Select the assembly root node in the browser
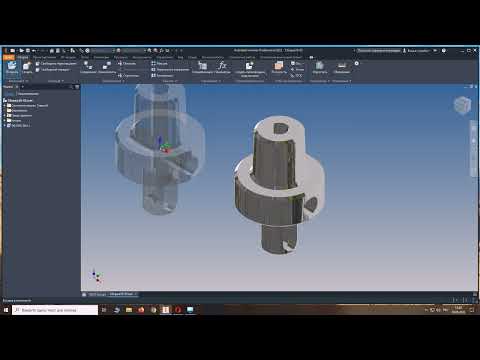The height and width of the screenshot is (360, 480). tap(19, 100)
